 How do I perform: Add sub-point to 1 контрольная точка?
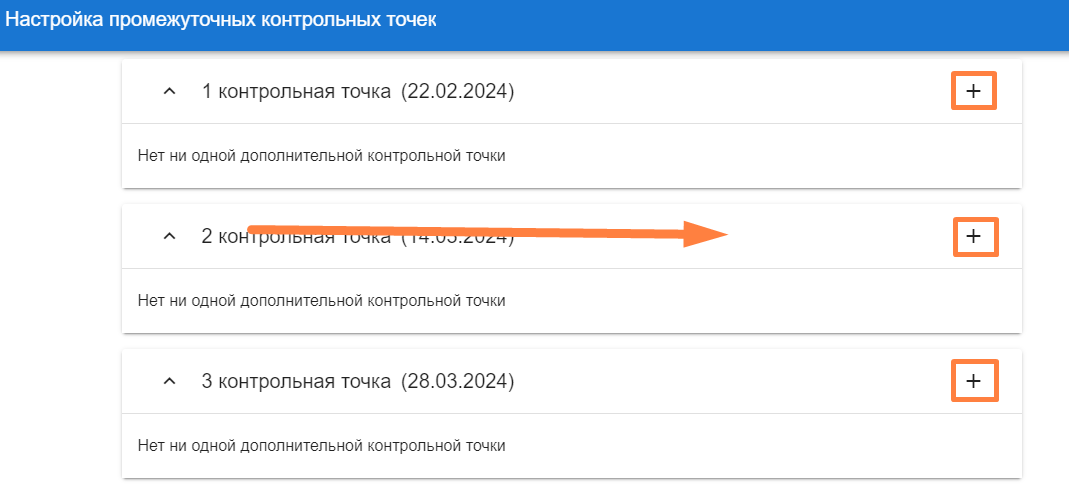point(974,92)
